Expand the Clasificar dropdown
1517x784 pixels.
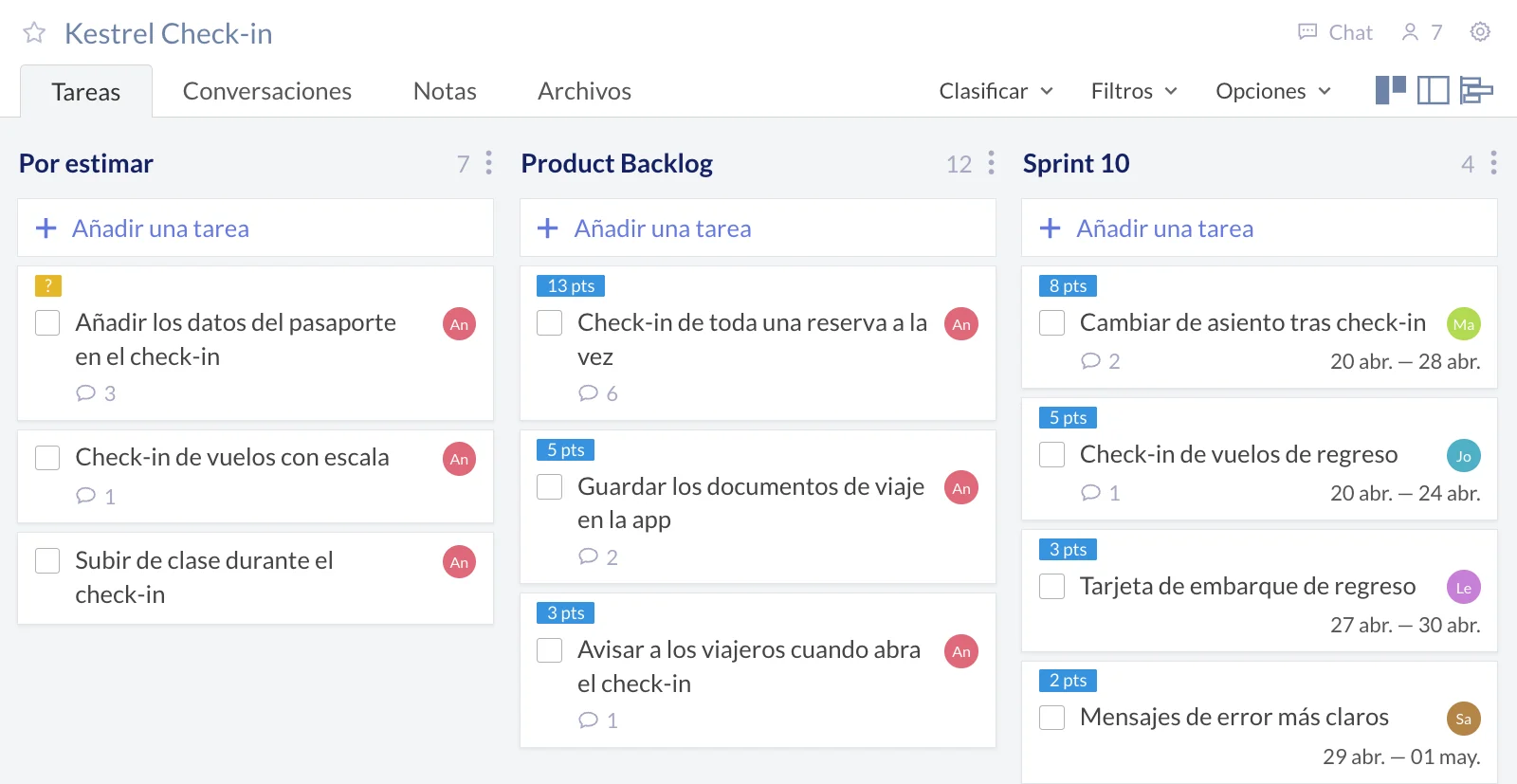(x=996, y=91)
